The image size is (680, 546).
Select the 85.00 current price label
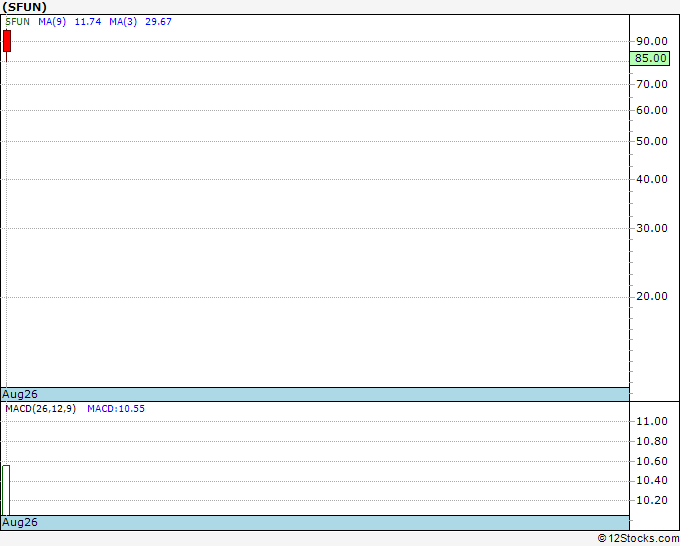pos(650,58)
